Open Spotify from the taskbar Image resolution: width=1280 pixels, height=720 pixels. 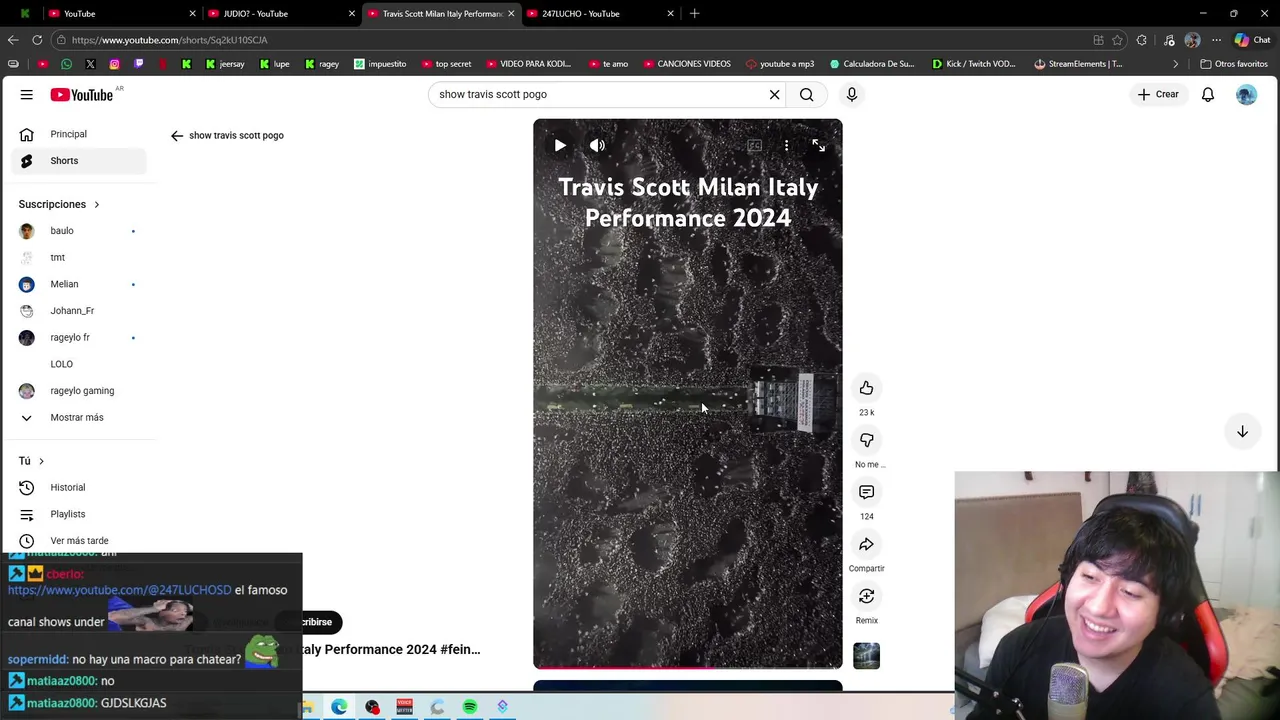click(470, 707)
